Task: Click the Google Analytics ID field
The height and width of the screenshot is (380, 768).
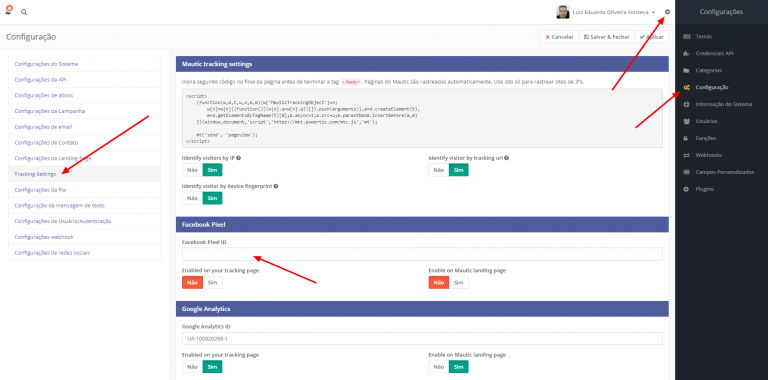Action: [422, 338]
